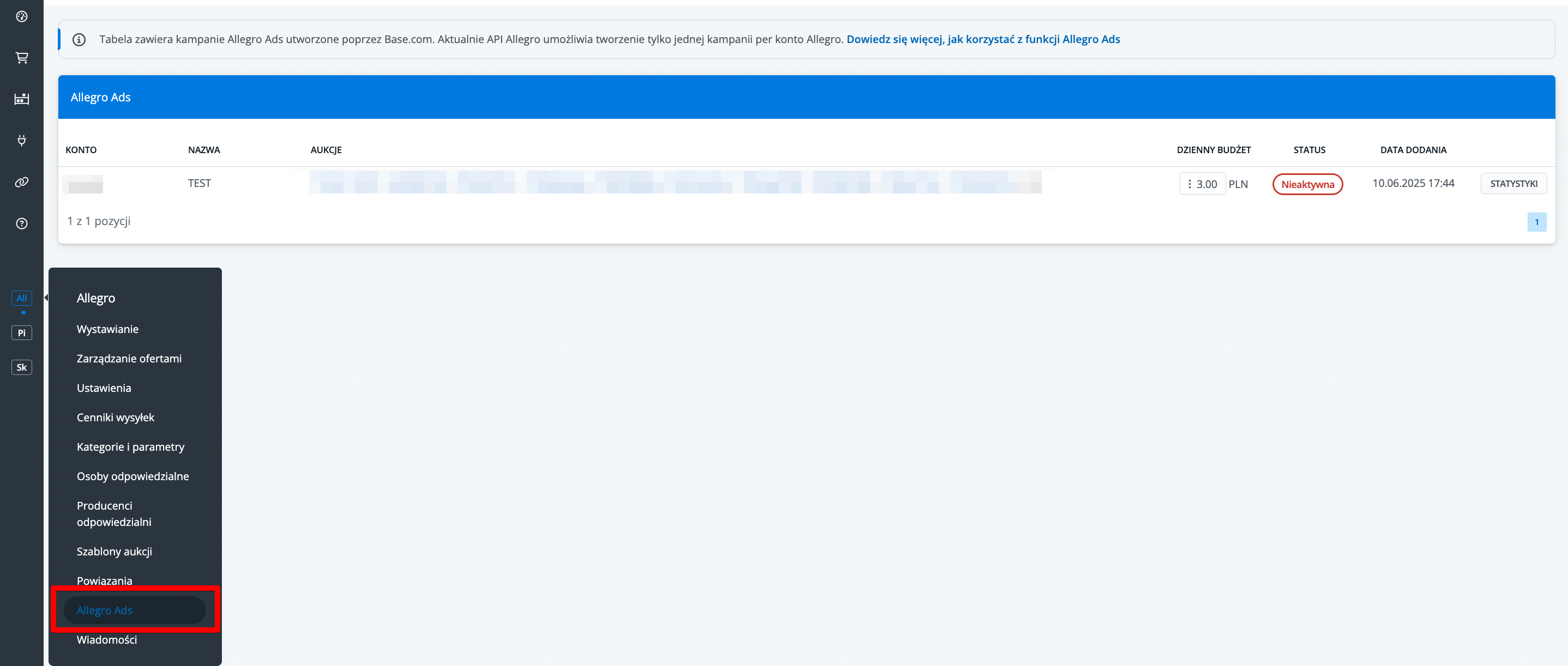The height and width of the screenshot is (666, 1568).
Task: Select Kategorie i parametry menu item
Action: click(130, 446)
